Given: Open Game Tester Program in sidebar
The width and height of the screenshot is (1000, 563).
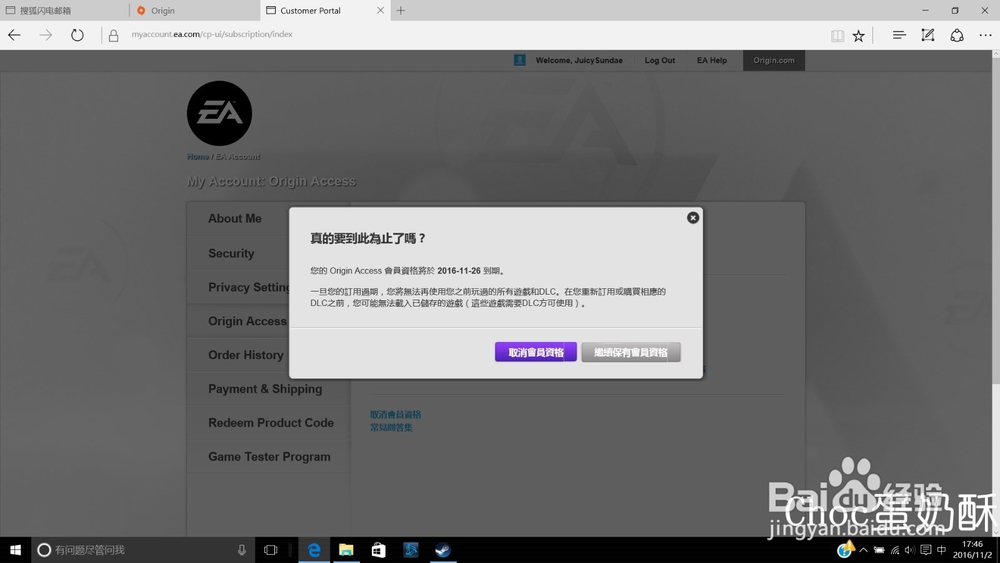Looking at the screenshot, I should 269,457.
